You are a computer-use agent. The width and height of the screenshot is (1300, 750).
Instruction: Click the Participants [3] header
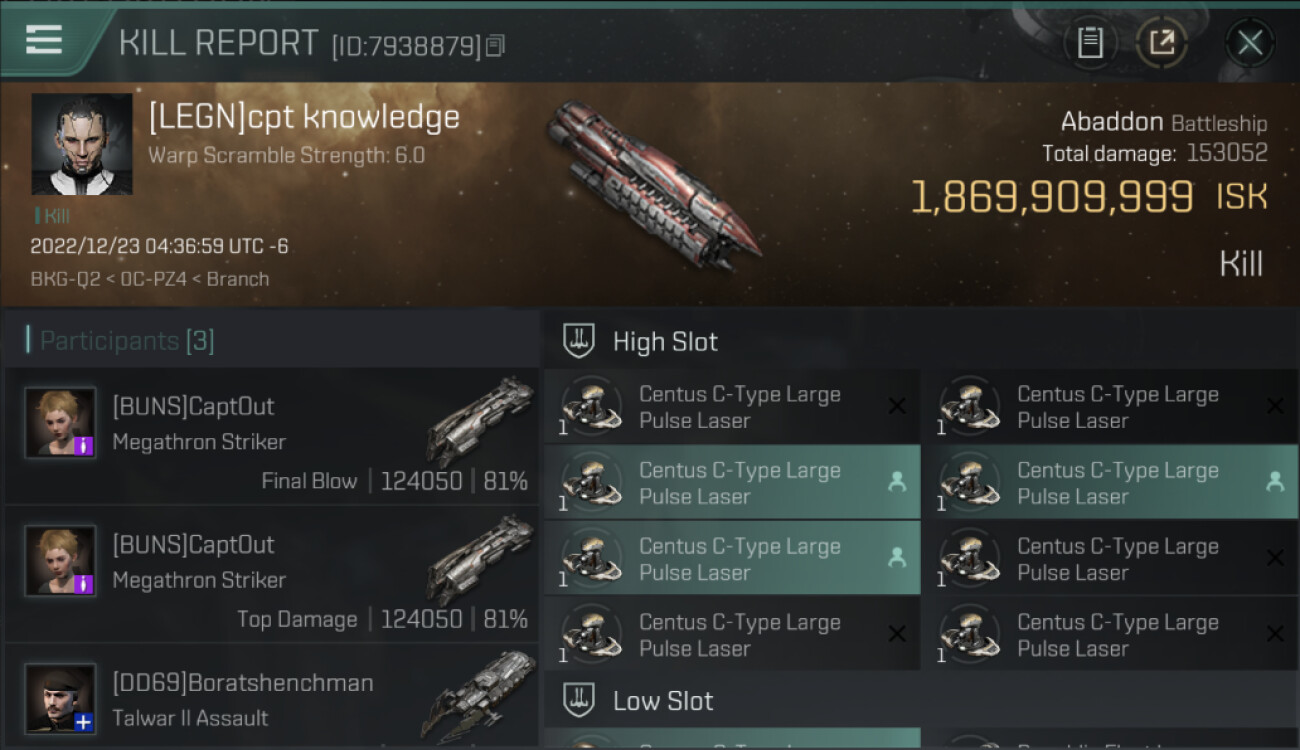125,341
